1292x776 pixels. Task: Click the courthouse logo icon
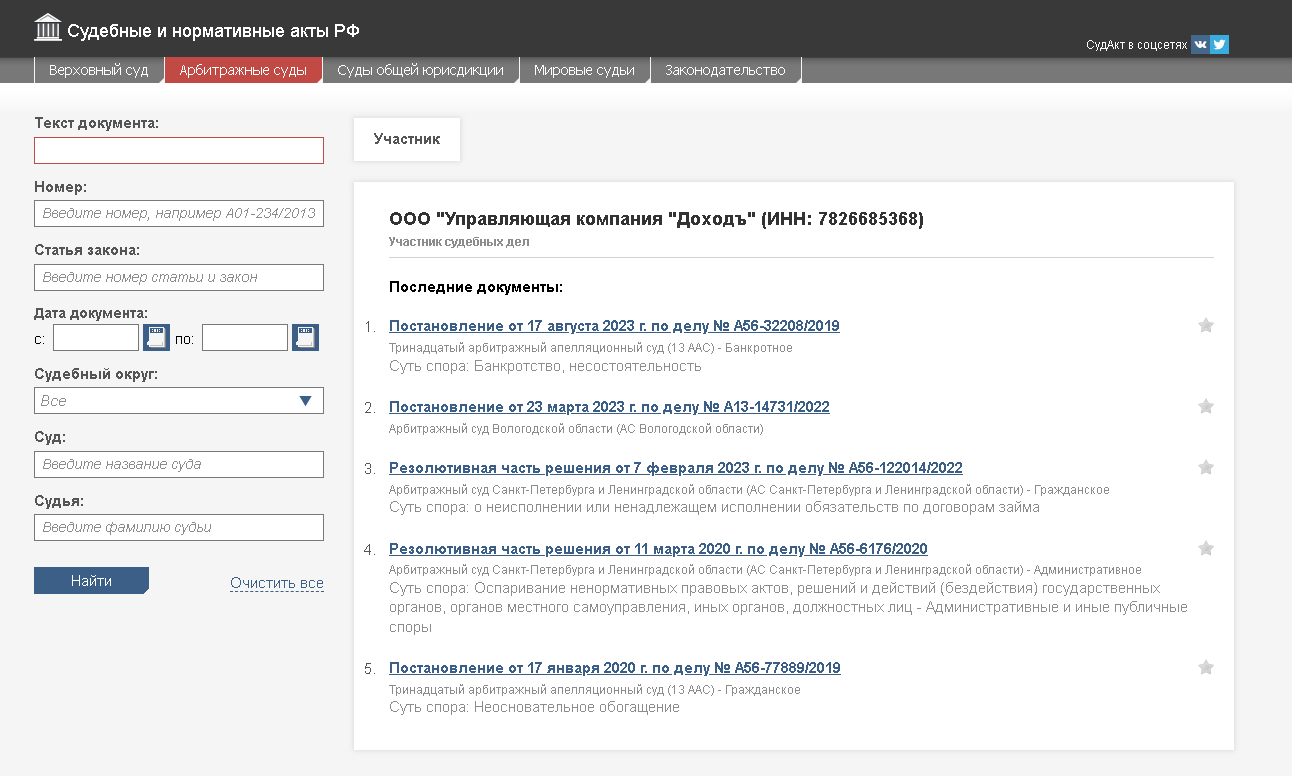tap(47, 29)
